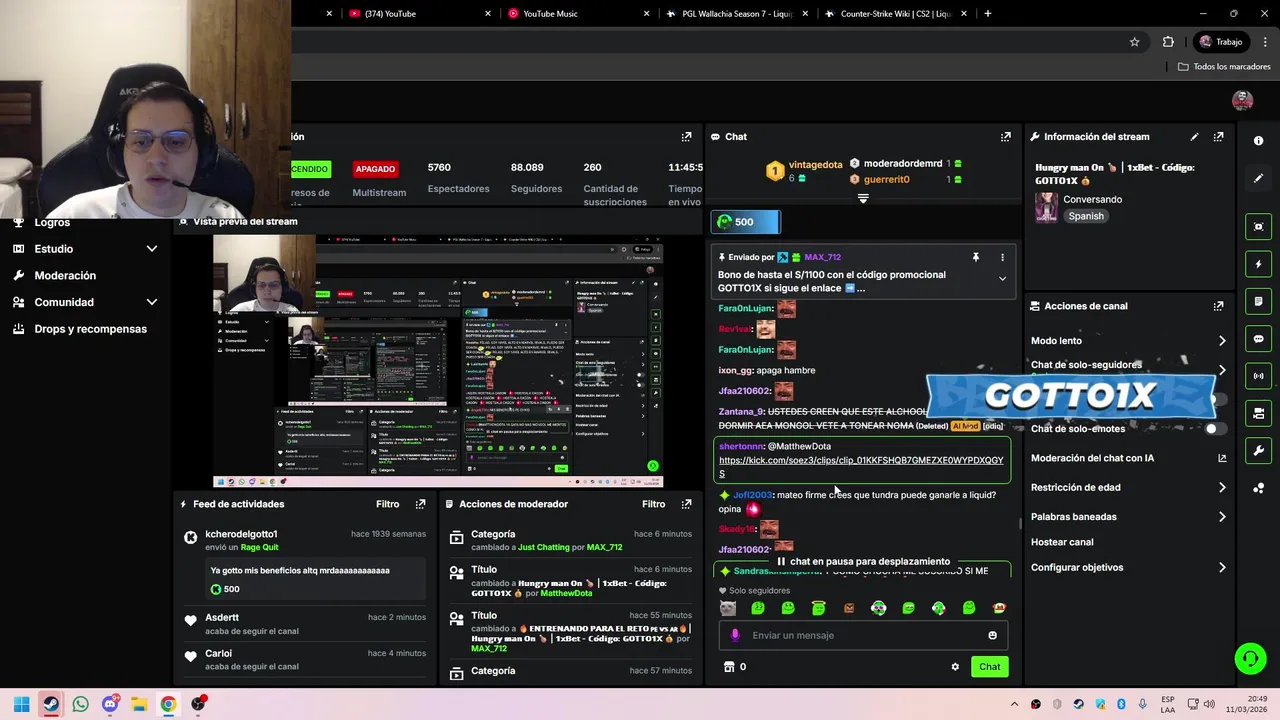The image size is (1280, 720).
Task: Send message with the green Chat button
Action: pos(989,667)
